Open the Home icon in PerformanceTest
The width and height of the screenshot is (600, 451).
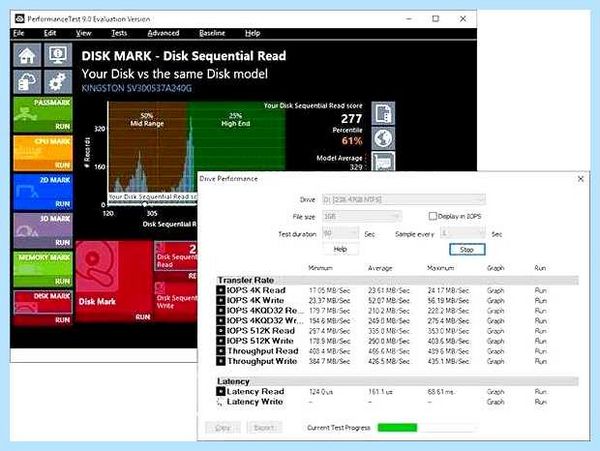point(27,55)
